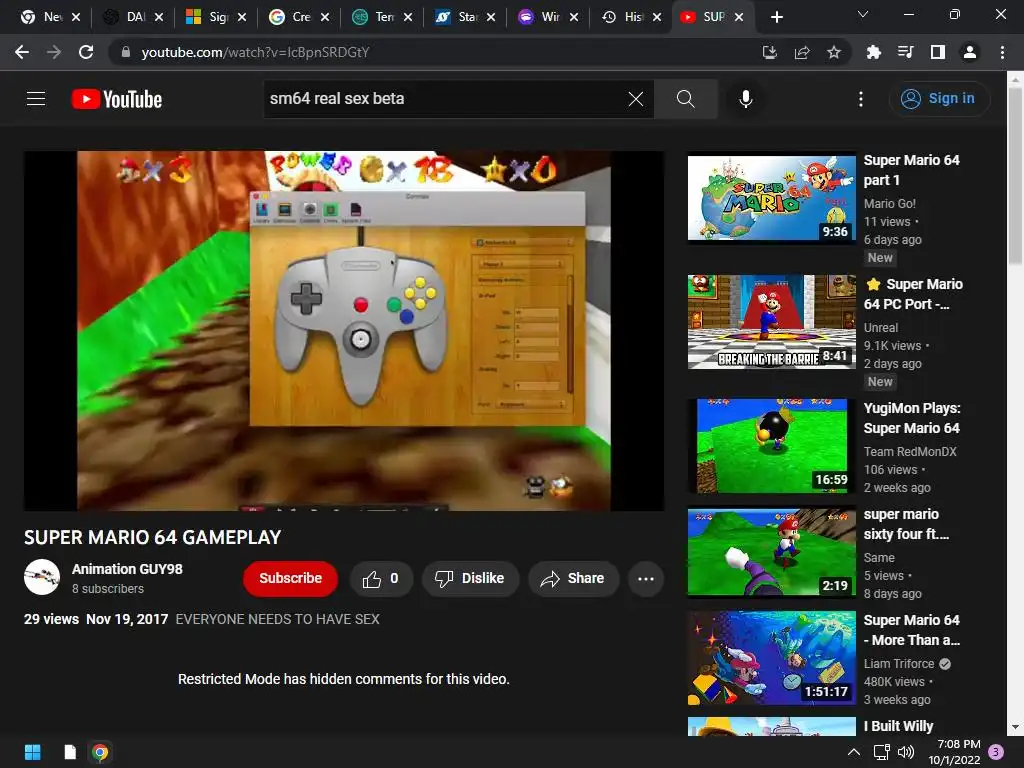Open YouTube settings three-dot menu
The height and width of the screenshot is (768, 1024).
[861, 99]
